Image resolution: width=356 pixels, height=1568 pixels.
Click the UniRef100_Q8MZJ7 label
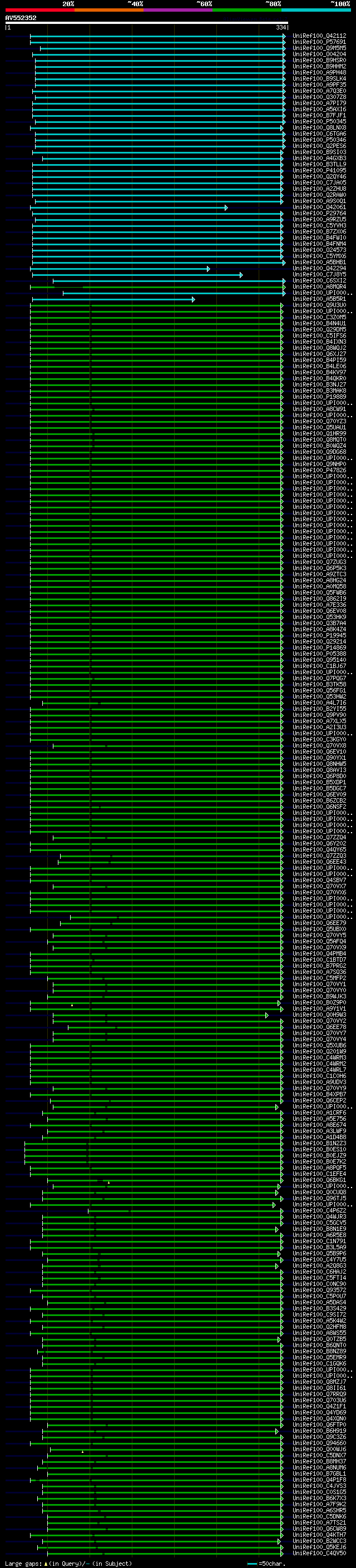tap(319, 1382)
